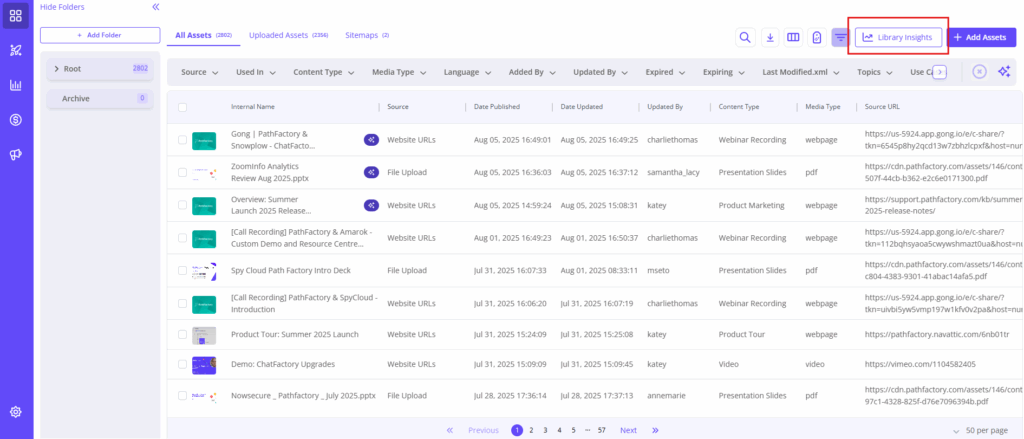1024x439 pixels.
Task: Tick the select-all header checkbox
Action: [x=182, y=107]
